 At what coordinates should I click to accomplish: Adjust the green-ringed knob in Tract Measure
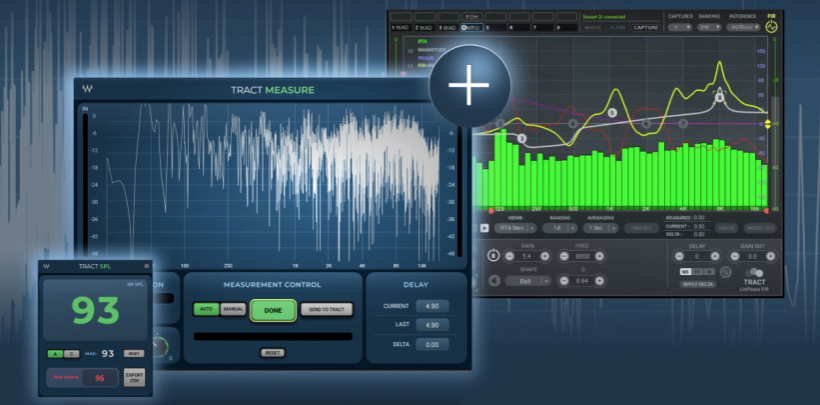(160, 345)
